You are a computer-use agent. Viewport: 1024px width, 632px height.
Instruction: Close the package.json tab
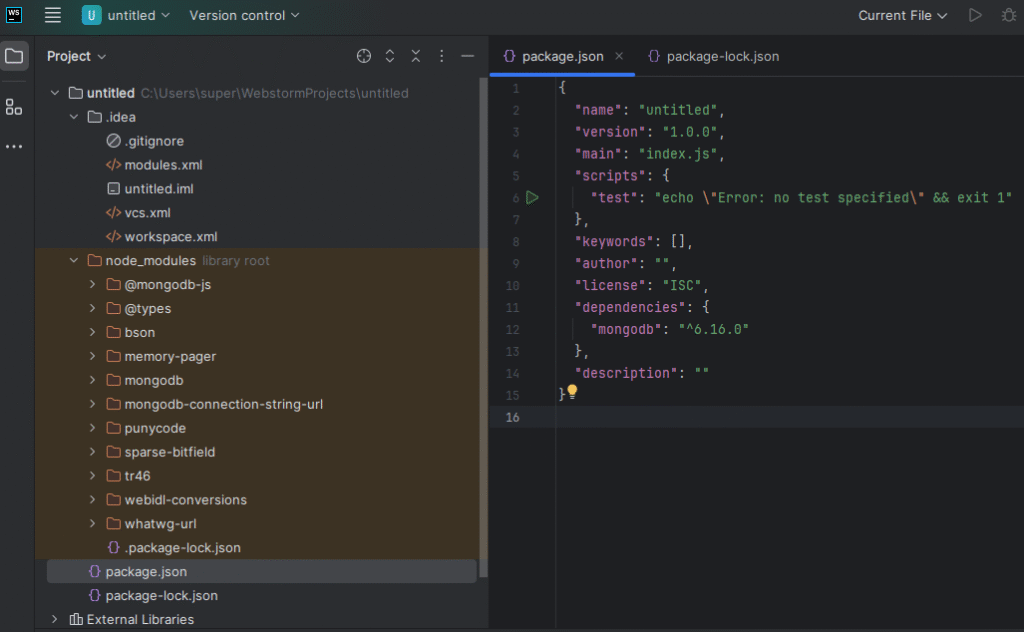619,56
